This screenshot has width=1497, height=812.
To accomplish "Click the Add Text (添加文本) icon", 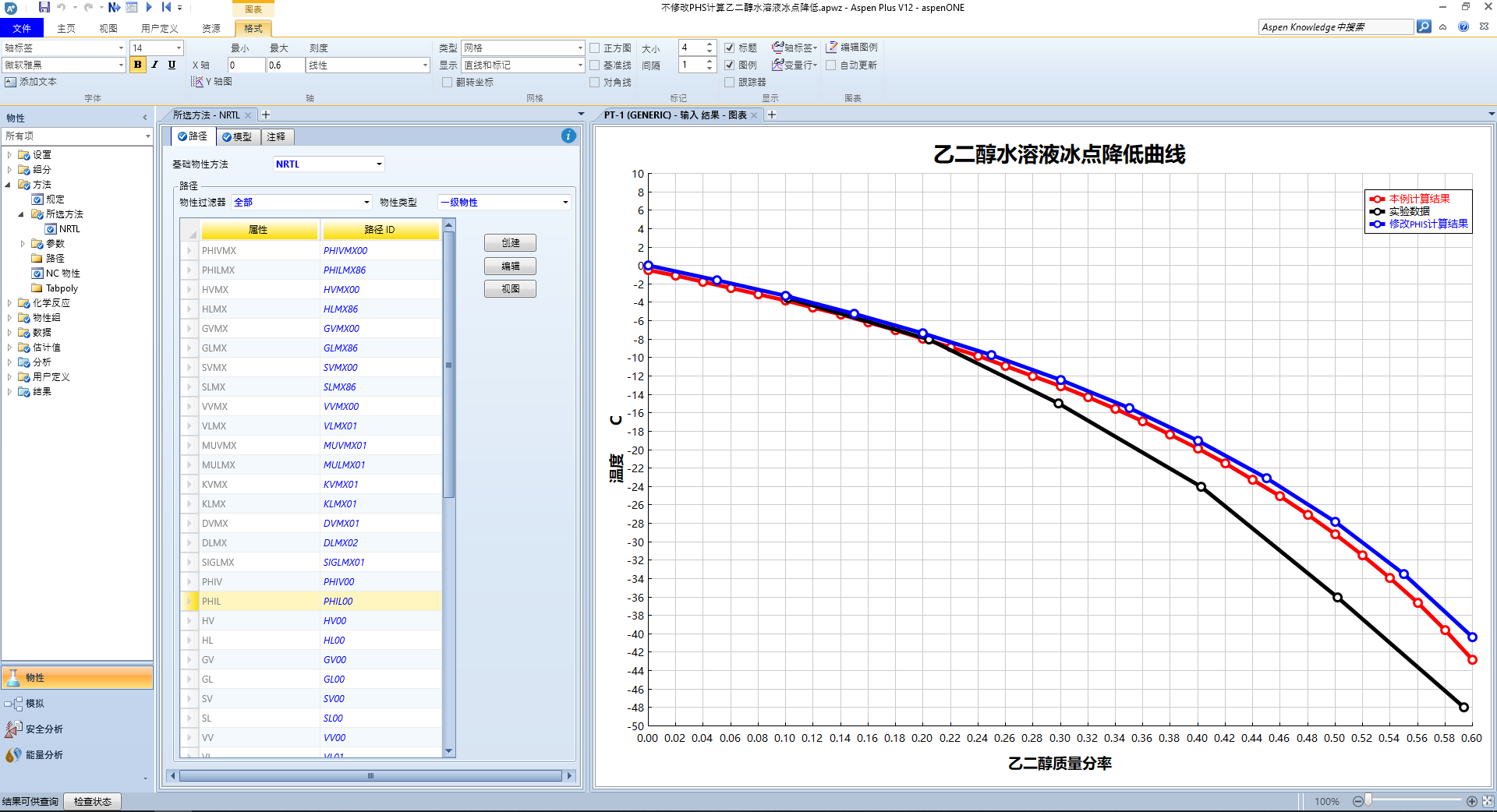I will pos(11,82).
